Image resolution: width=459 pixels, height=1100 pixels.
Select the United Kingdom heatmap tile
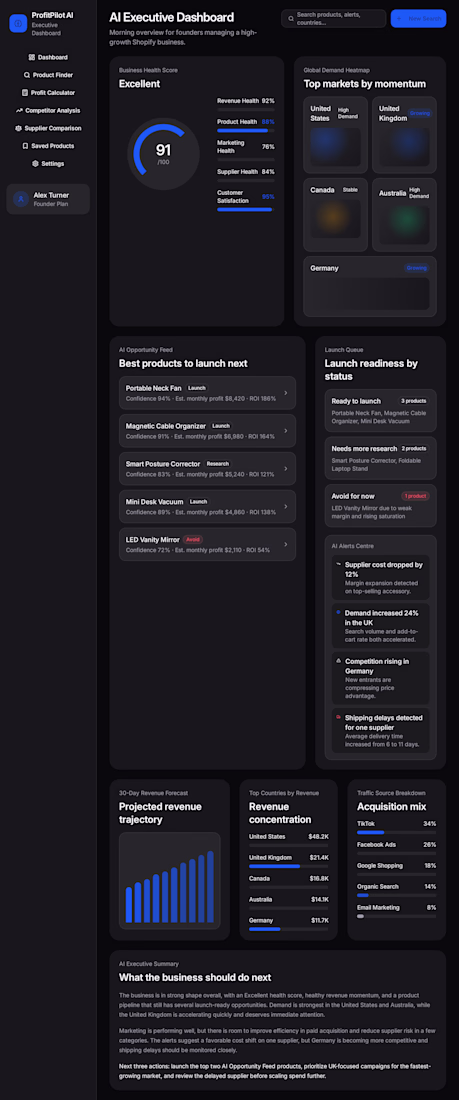click(x=404, y=135)
